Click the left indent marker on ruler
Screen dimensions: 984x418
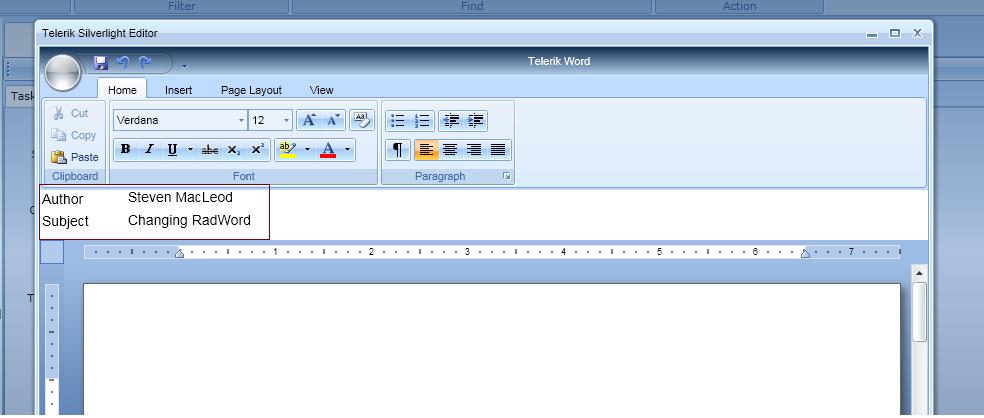pos(179,253)
